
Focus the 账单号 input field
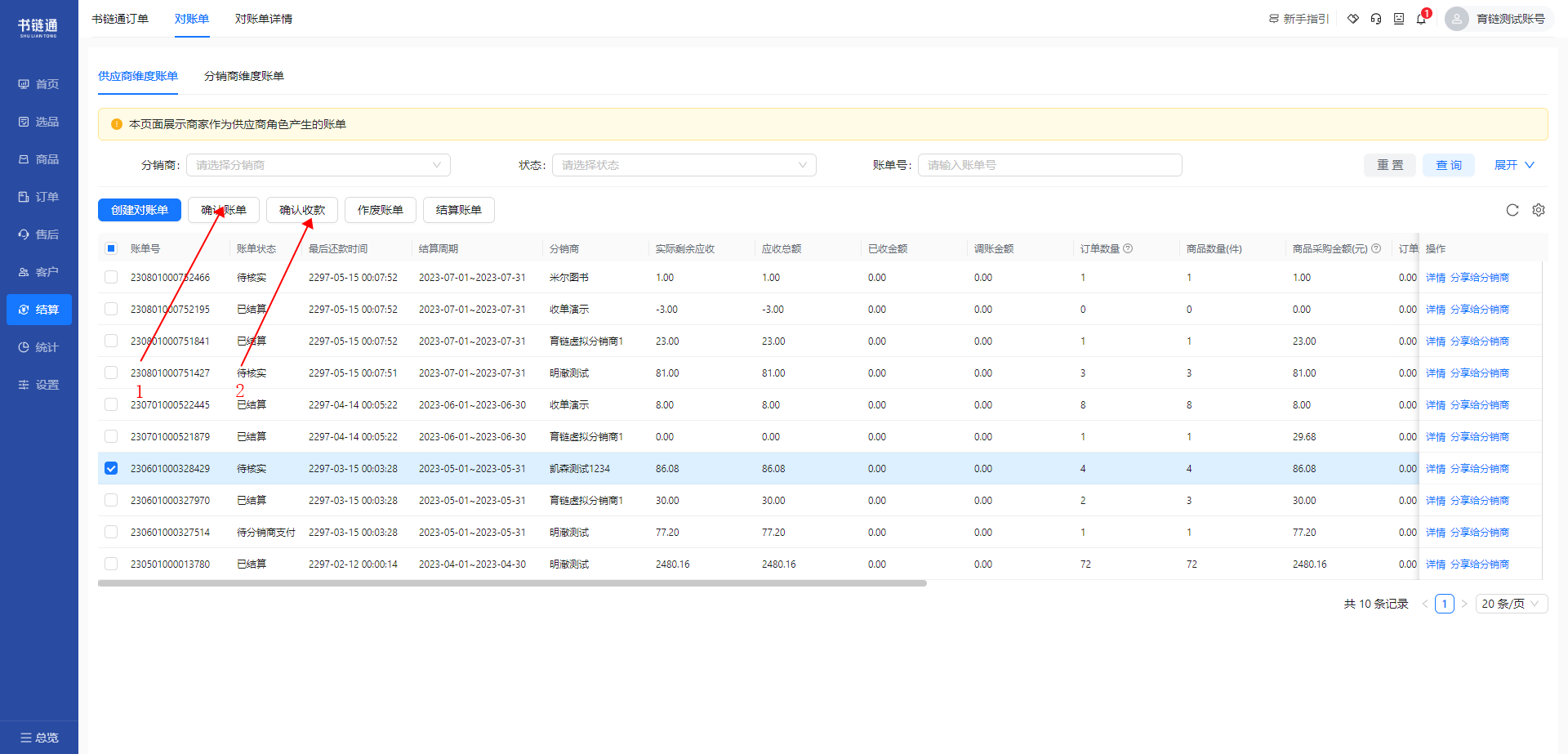[1050, 165]
